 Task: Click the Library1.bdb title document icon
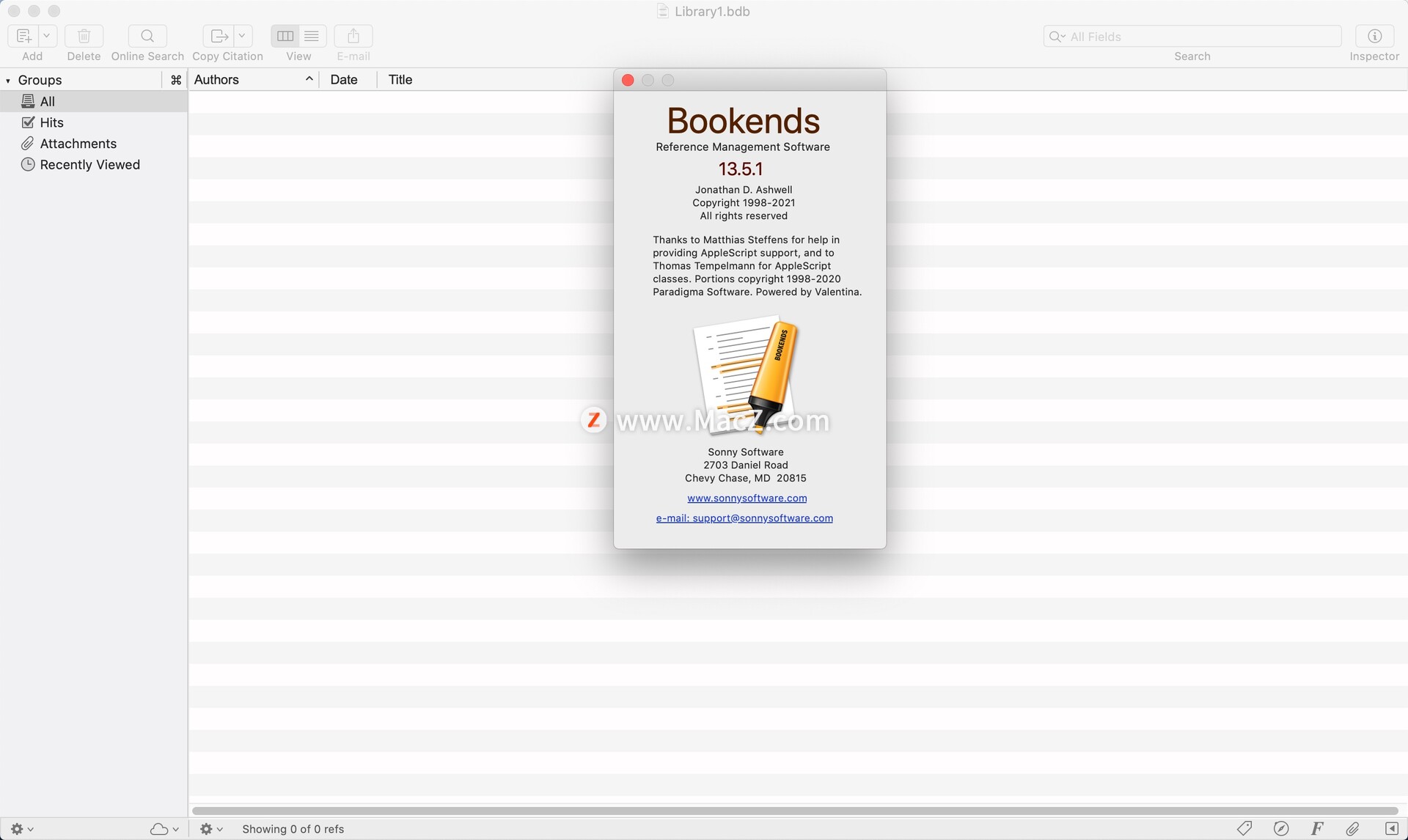point(663,11)
